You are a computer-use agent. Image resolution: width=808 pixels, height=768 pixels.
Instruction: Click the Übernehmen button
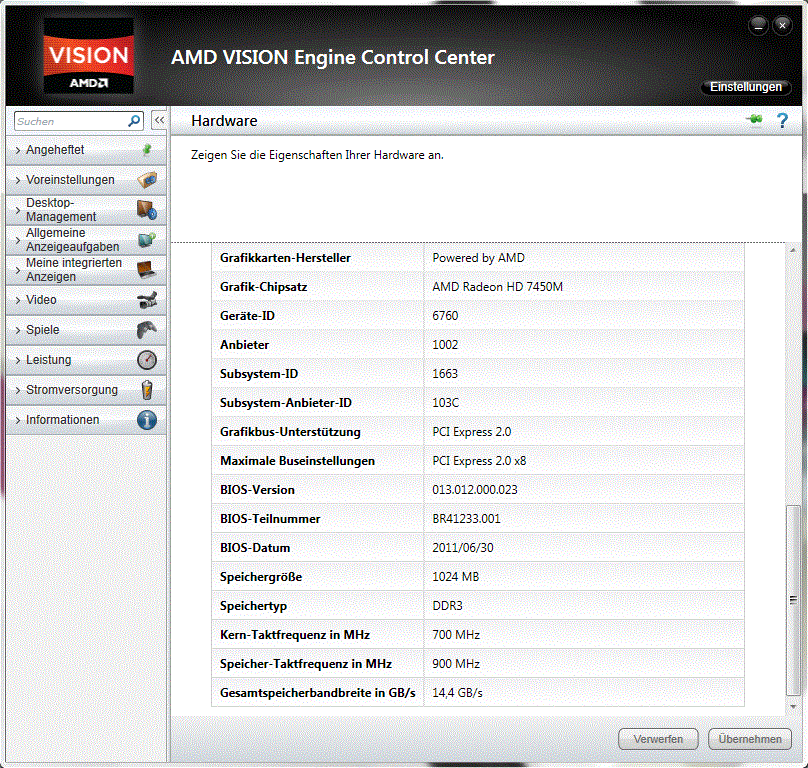[x=750, y=739]
